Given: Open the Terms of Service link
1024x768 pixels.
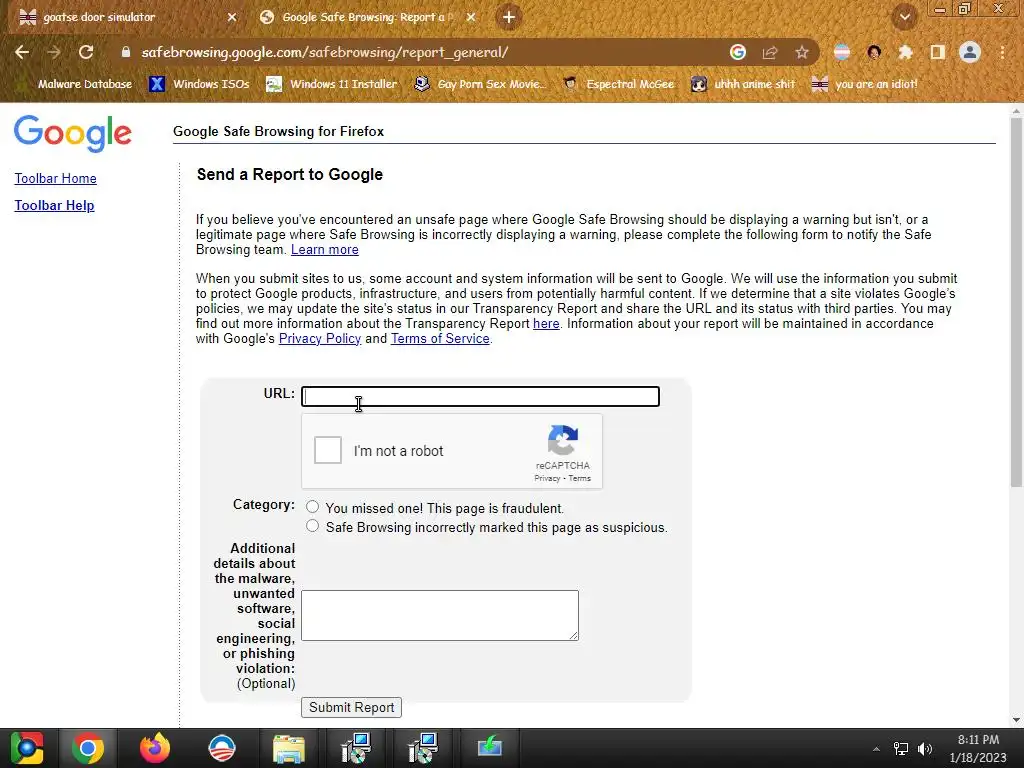Looking at the screenshot, I should point(440,338).
